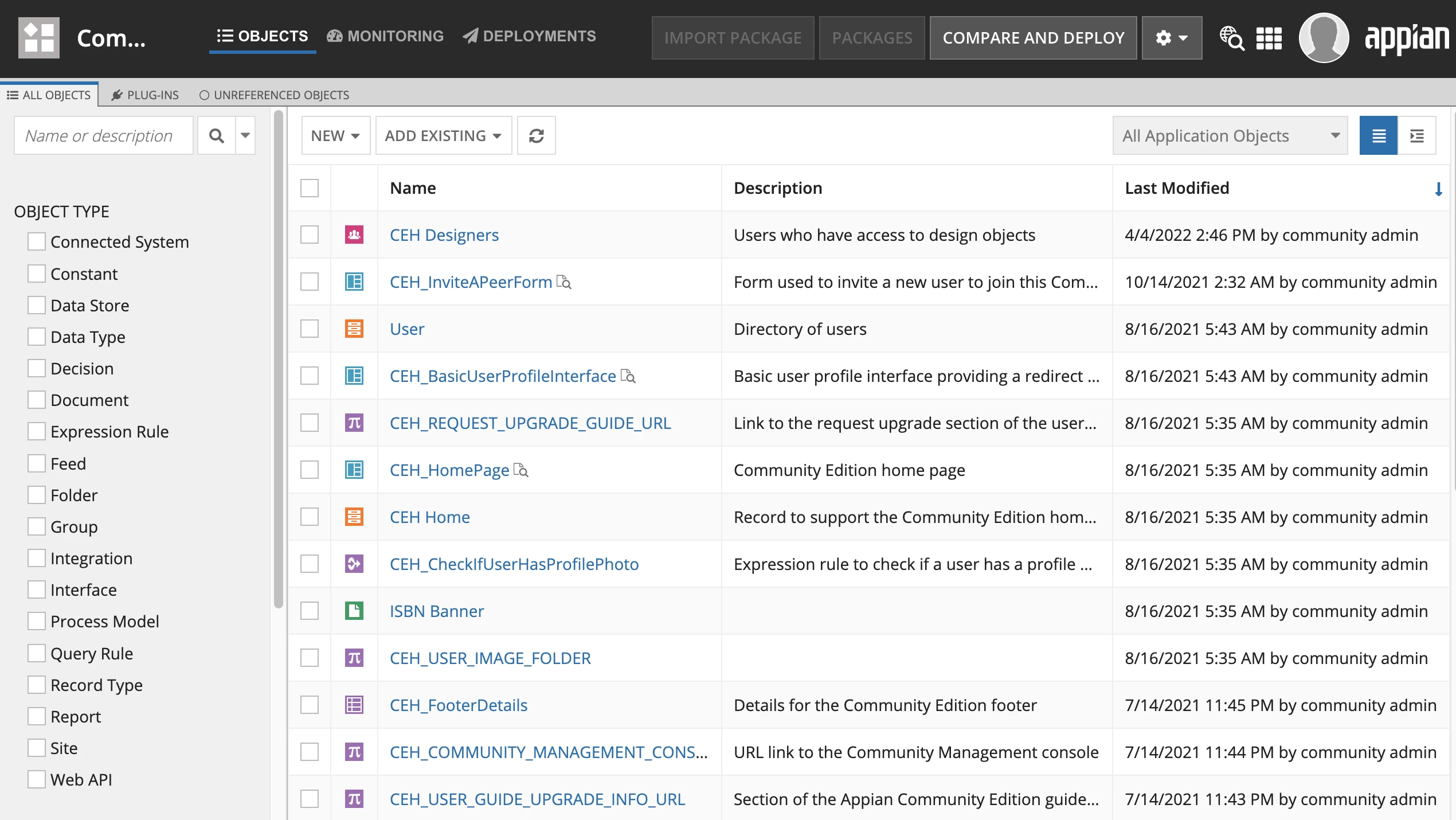Go to the DEPLOYMENTS view
Viewport: 1456px width, 820px height.
coord(530,36)
